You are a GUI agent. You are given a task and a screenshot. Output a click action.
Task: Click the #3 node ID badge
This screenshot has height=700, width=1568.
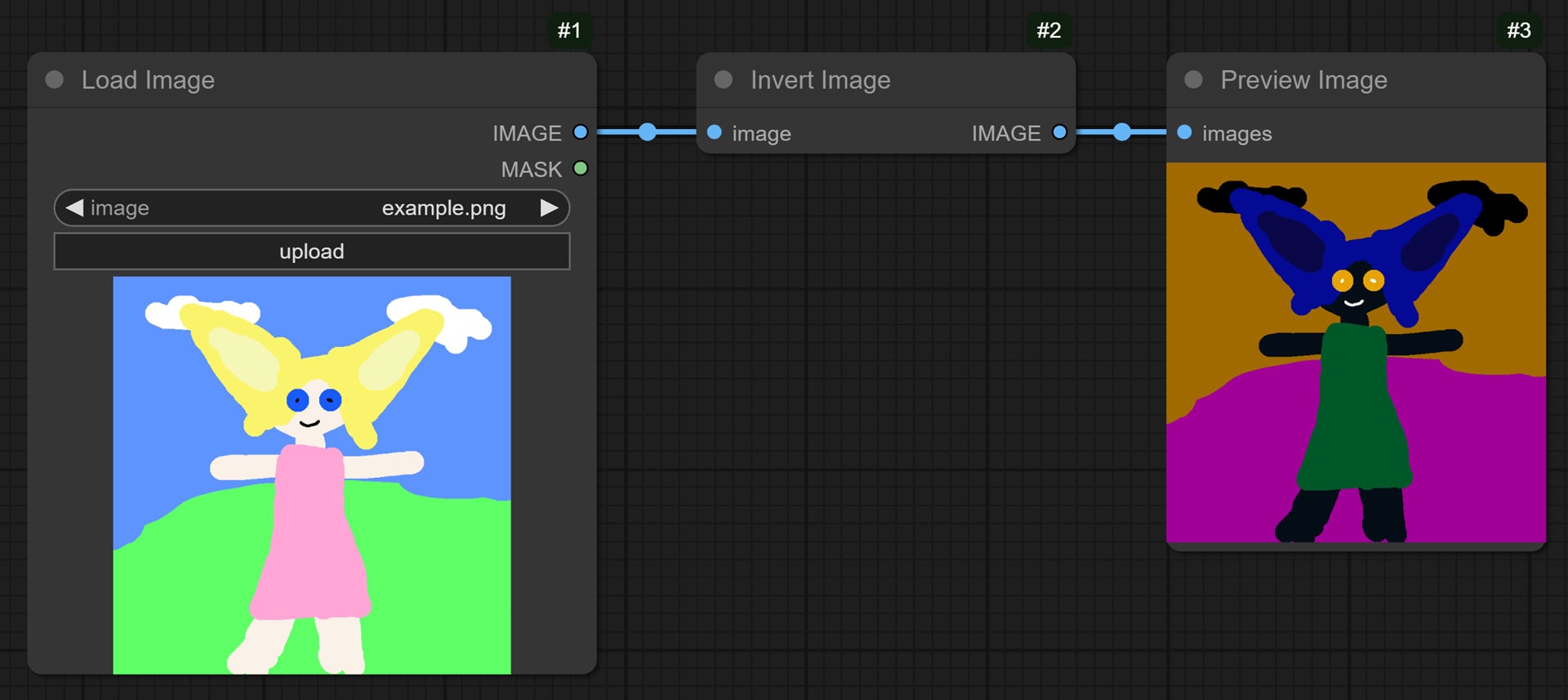[x=1519, y=31]
